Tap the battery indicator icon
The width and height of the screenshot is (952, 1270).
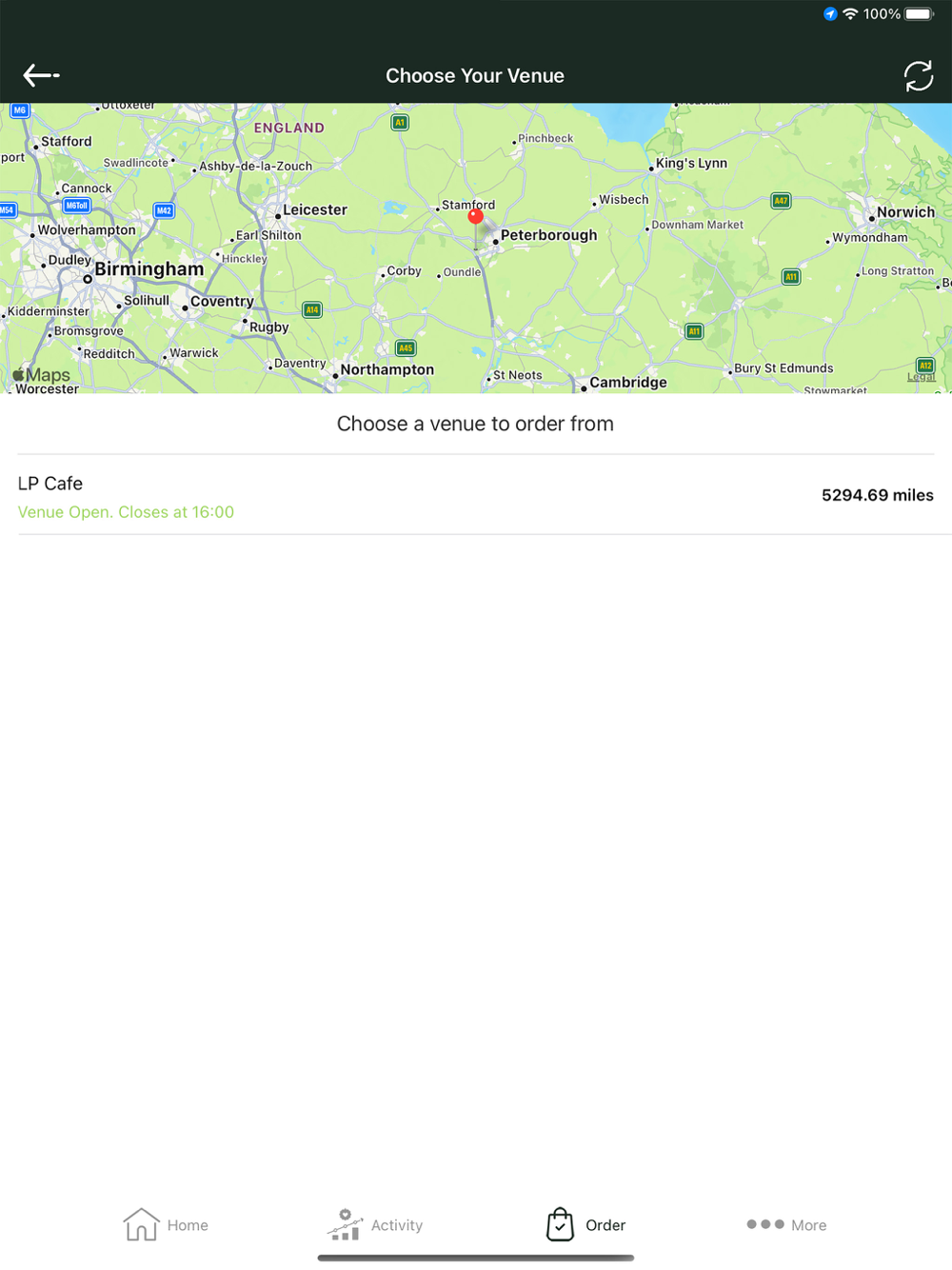coord(921,14)
